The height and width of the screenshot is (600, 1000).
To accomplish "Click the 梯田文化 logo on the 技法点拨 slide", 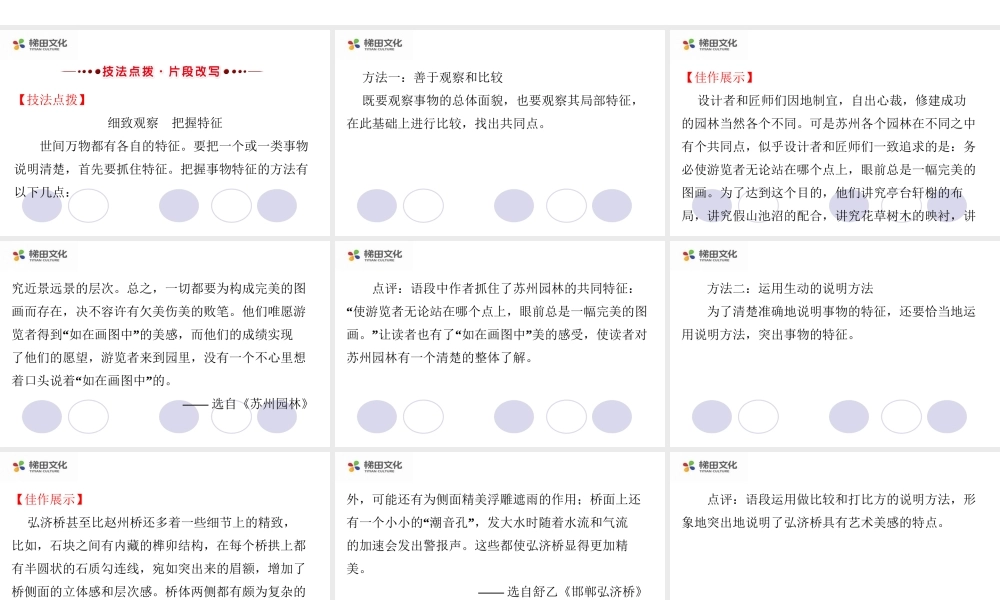I will point(40,44).
